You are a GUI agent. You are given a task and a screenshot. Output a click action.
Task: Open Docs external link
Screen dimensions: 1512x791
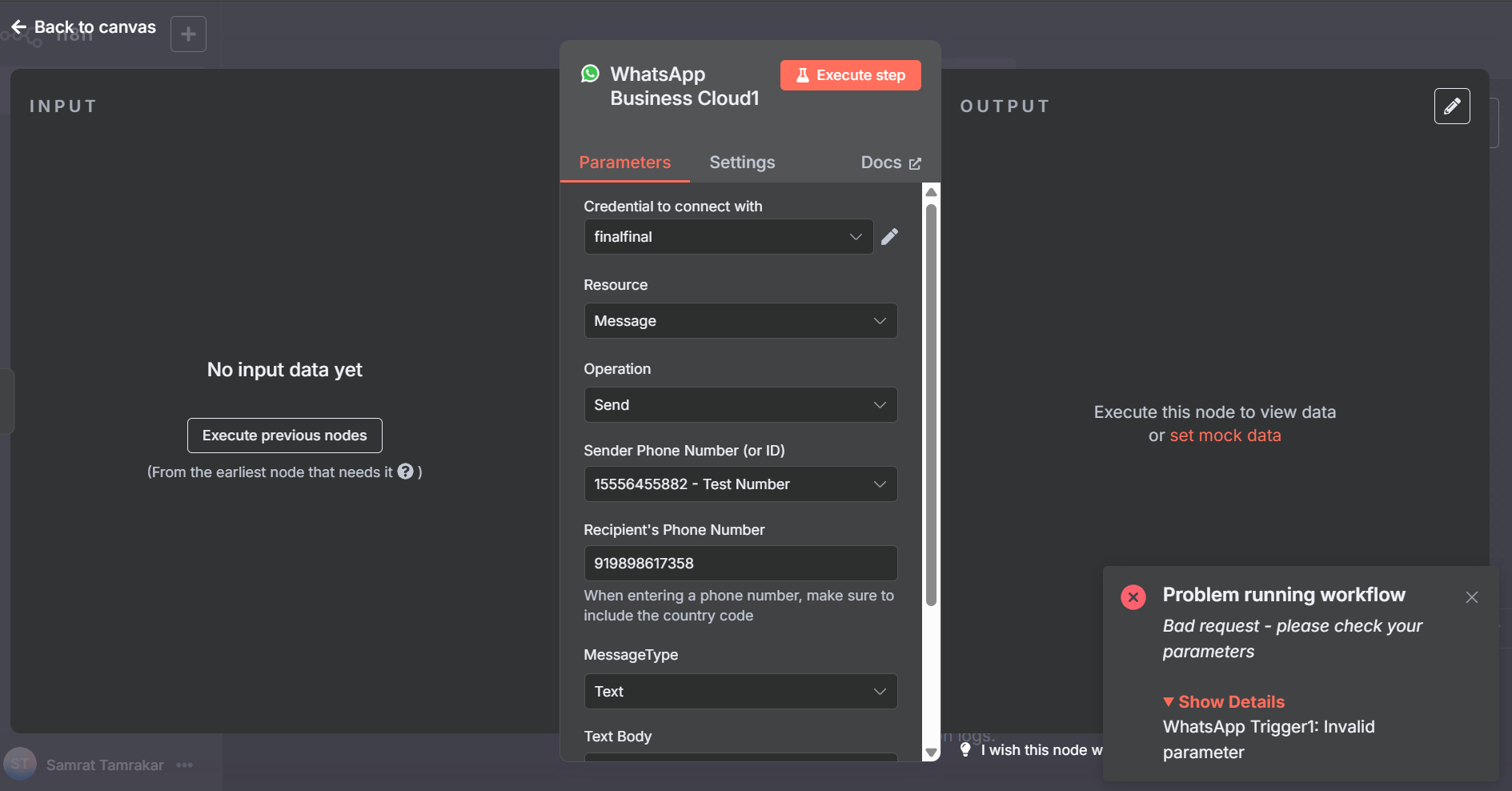[891, 163]
